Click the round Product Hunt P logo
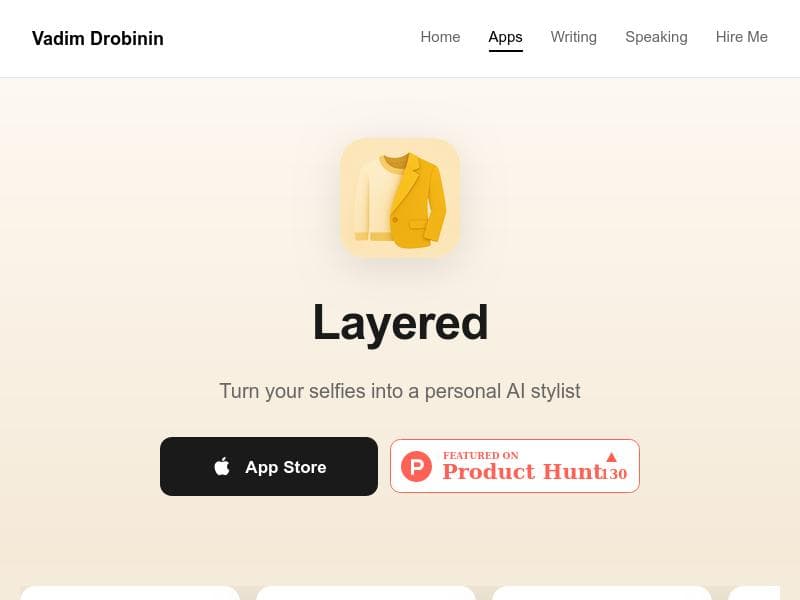The image size is (800, 600). click(x=416, y=466)
